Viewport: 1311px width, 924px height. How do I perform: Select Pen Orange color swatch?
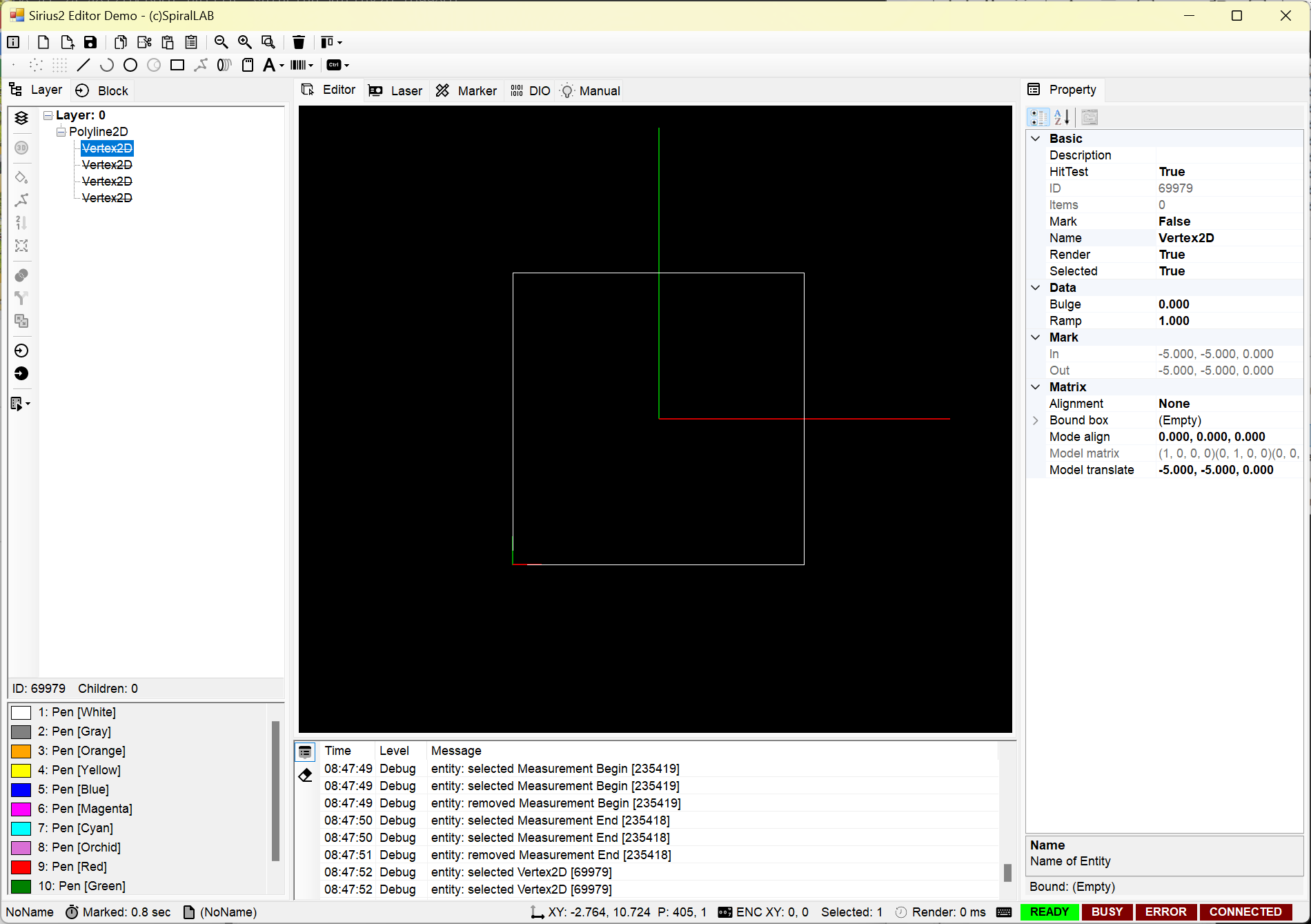[21, 751]
